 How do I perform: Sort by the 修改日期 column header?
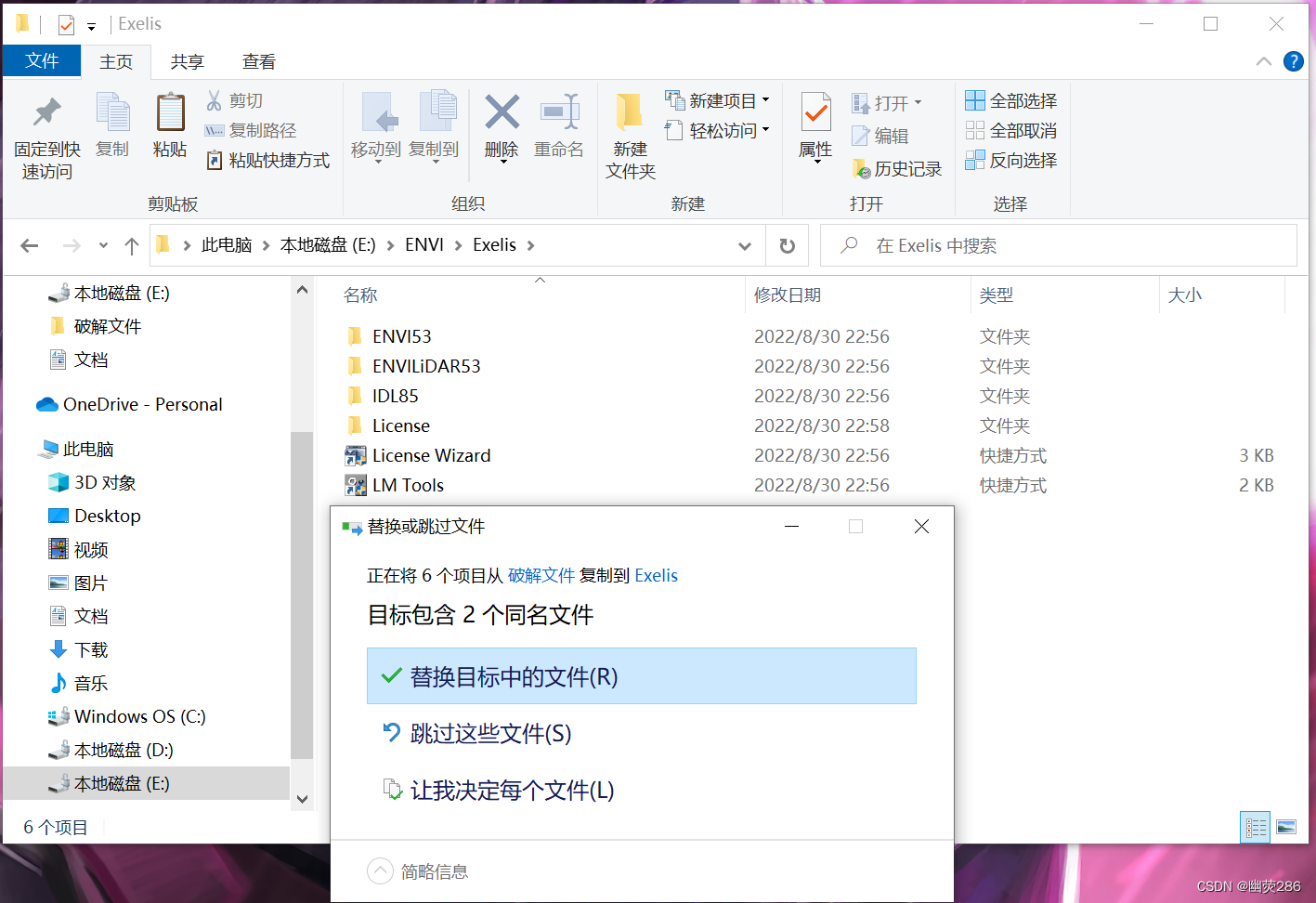tap(788, 295)
